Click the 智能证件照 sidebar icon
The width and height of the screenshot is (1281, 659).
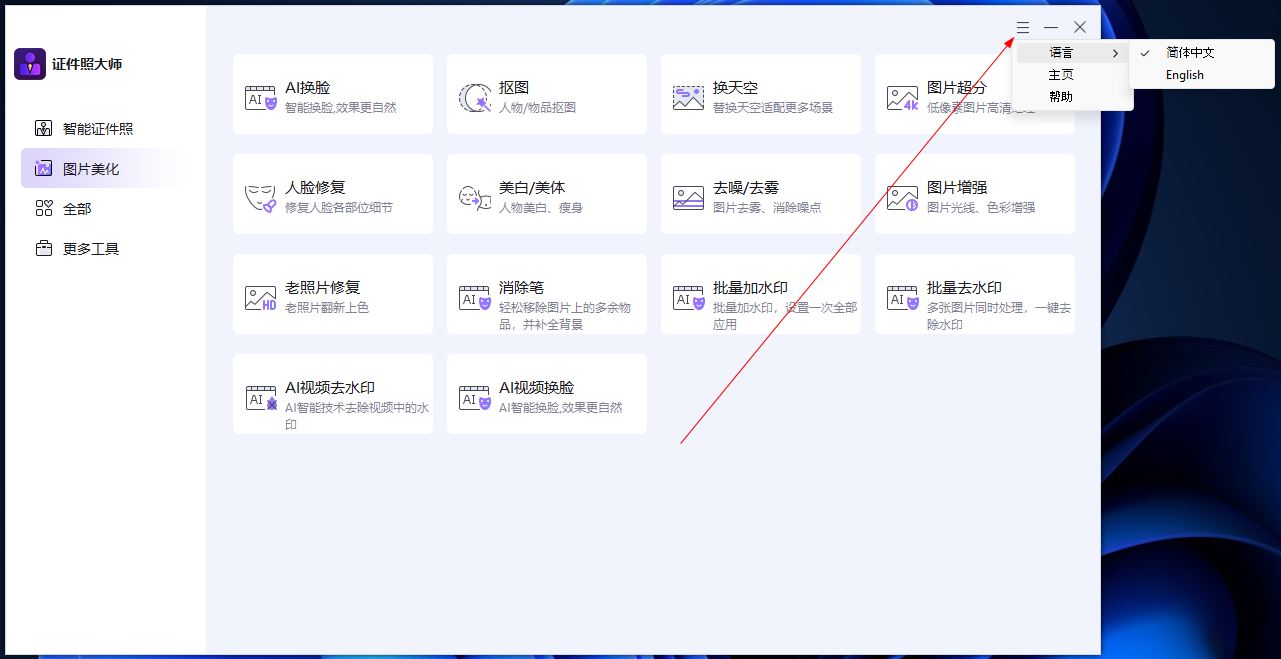pyautogui.click(x=43, y=128)
